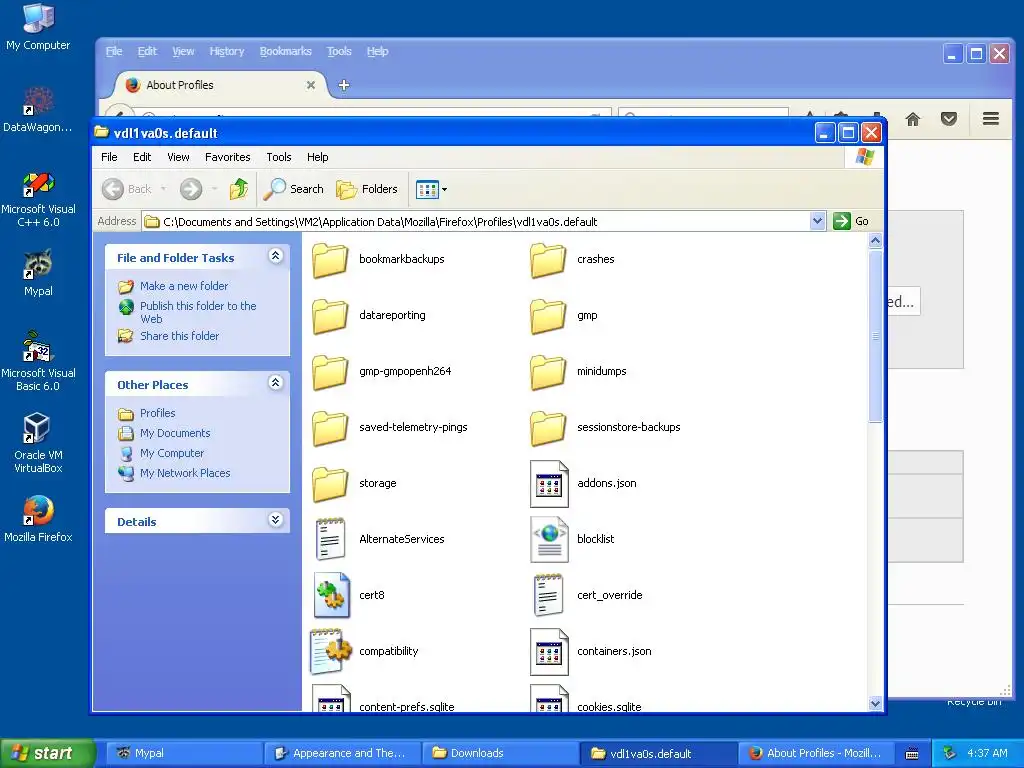
Task: Click Firefox home icon
Action: pyautogui.click(x=913, y=119)
